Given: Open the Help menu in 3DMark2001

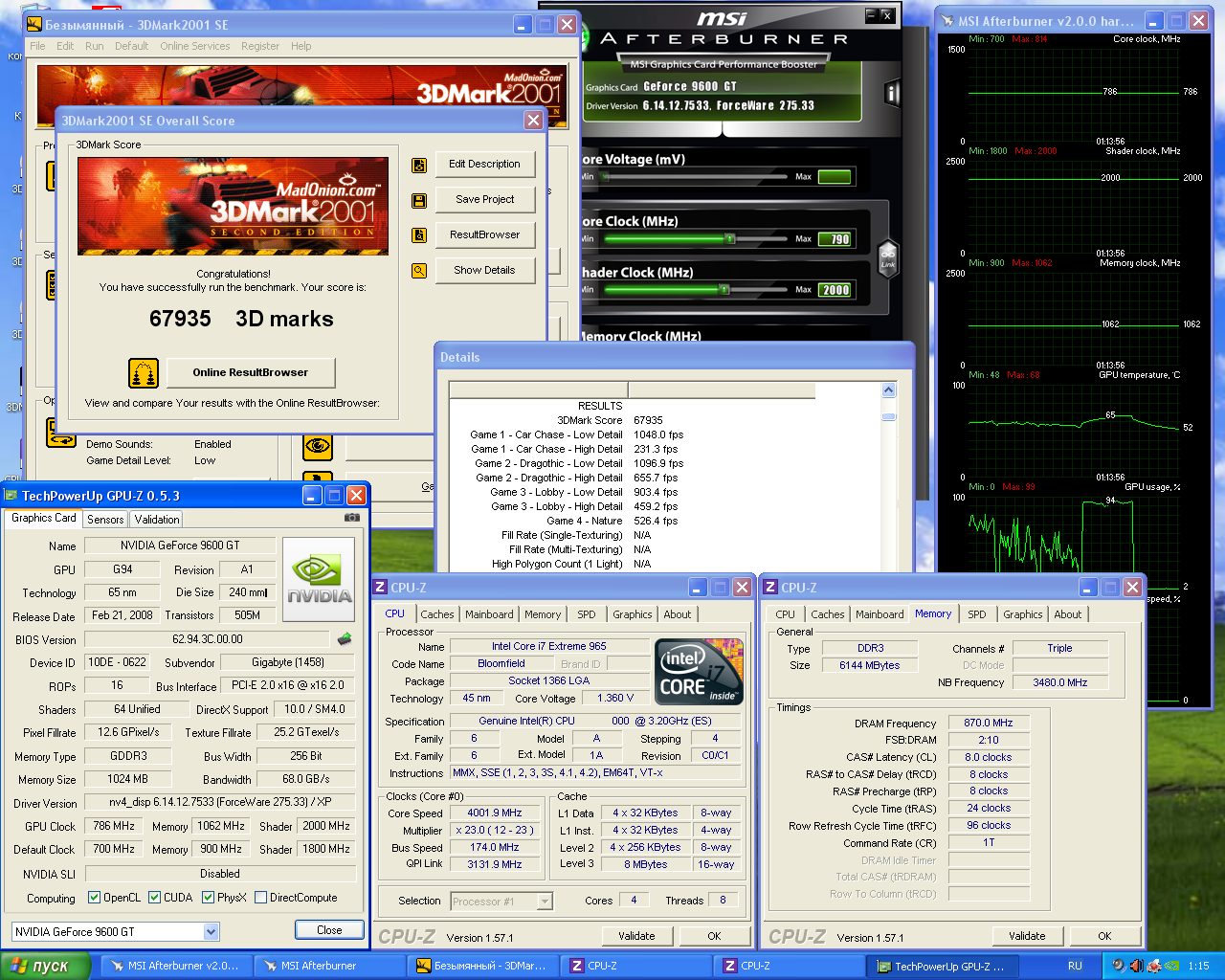Looking at the screenshot, I should pyautogui.click(x=301, y=46).
